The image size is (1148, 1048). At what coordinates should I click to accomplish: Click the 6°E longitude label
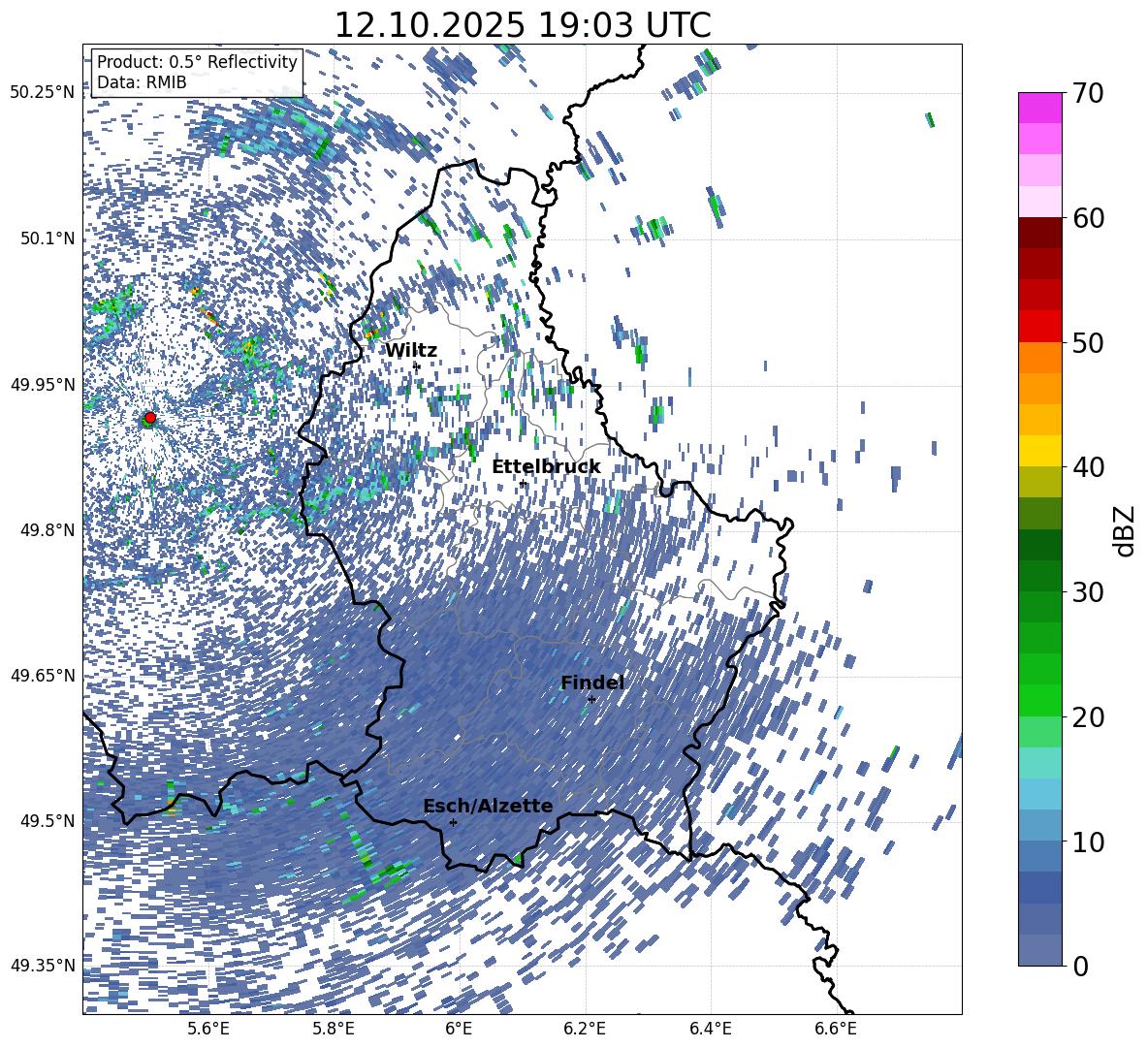point(459,1029)
